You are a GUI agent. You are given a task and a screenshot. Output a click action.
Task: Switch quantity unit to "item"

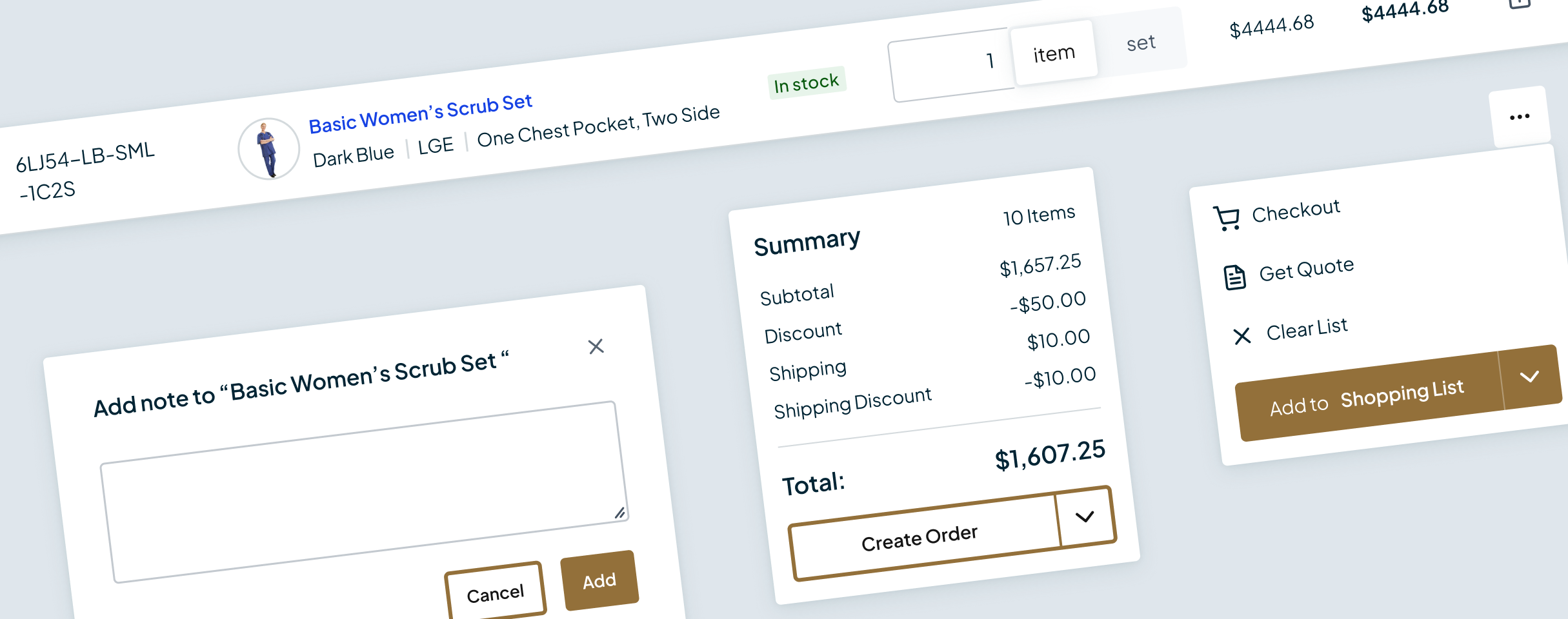pyautogui.click(x=1054, y=54)
